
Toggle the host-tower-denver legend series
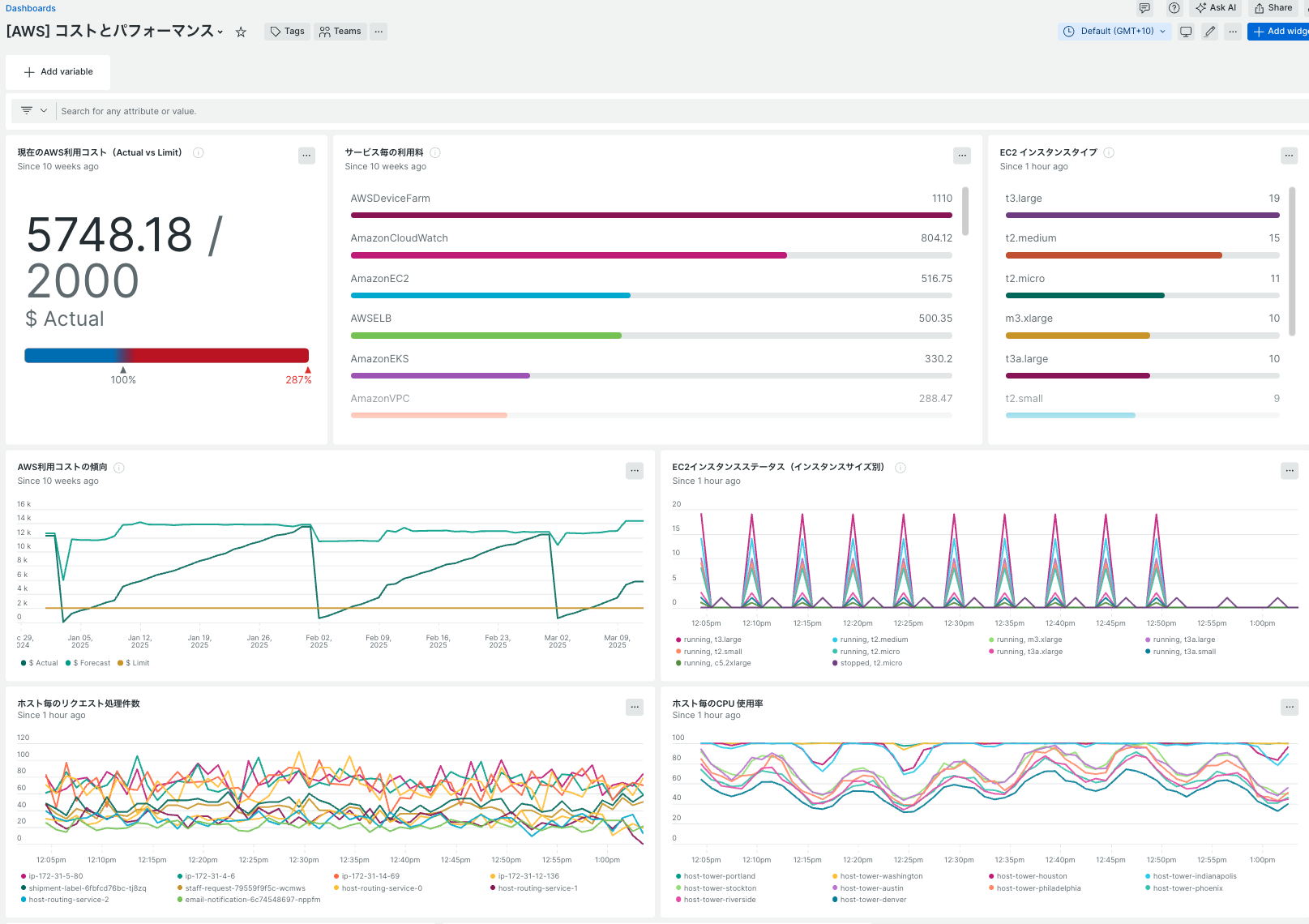[x=869, y=900]
